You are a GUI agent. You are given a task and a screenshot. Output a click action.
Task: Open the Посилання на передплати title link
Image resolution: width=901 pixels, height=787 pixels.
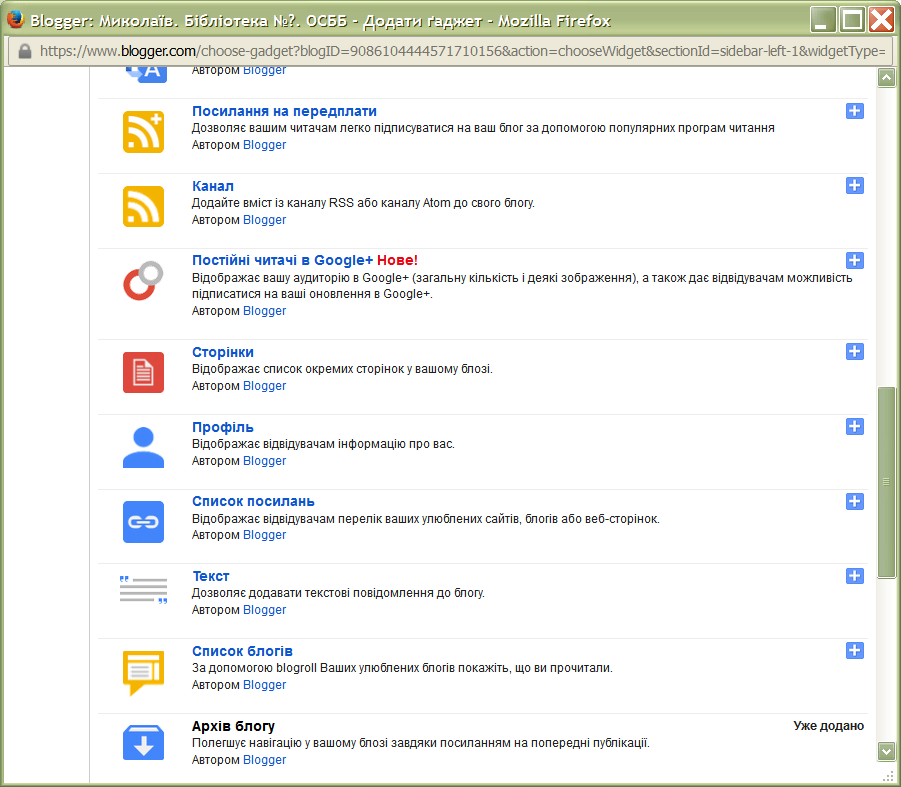284,111
